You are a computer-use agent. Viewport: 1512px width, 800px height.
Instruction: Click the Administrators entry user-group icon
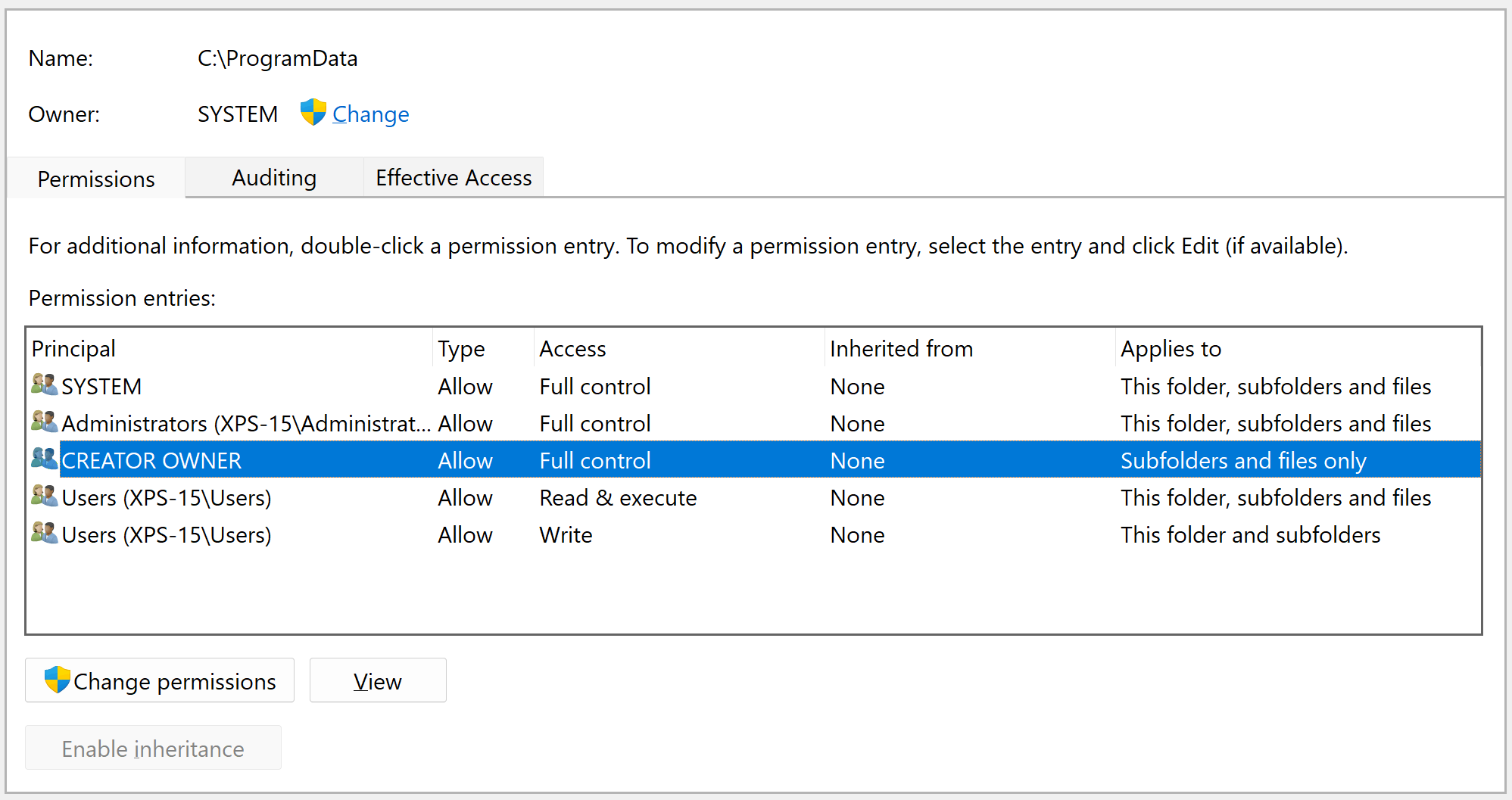coord(44,422)
